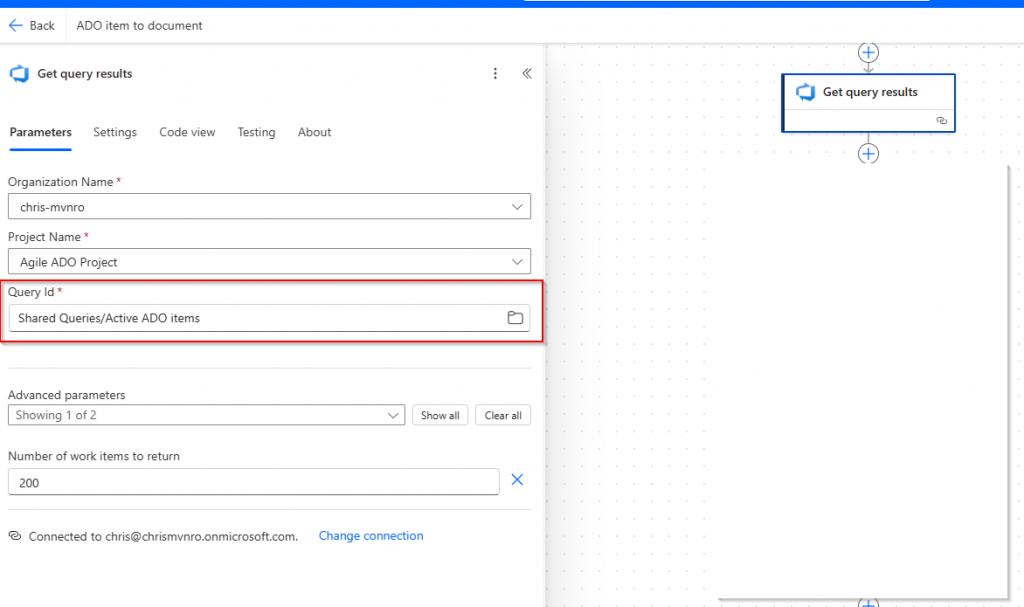Click the Number of work items field
This screenshot has width=1024, height=607.
pos(253,482)
